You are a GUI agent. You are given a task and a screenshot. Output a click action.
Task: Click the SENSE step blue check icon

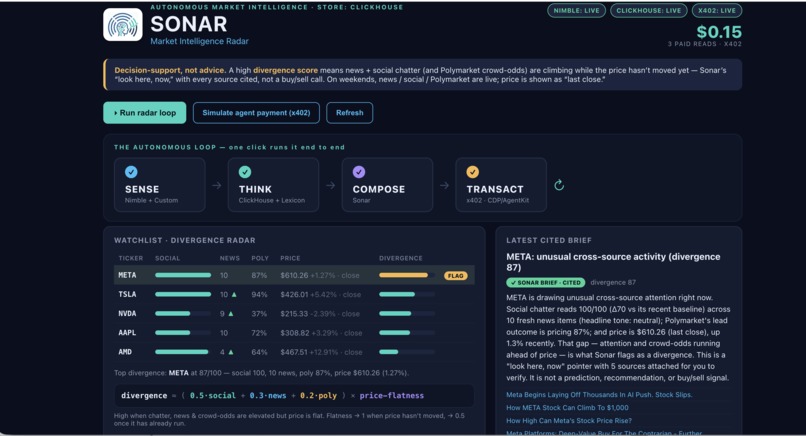coord(131,172)
